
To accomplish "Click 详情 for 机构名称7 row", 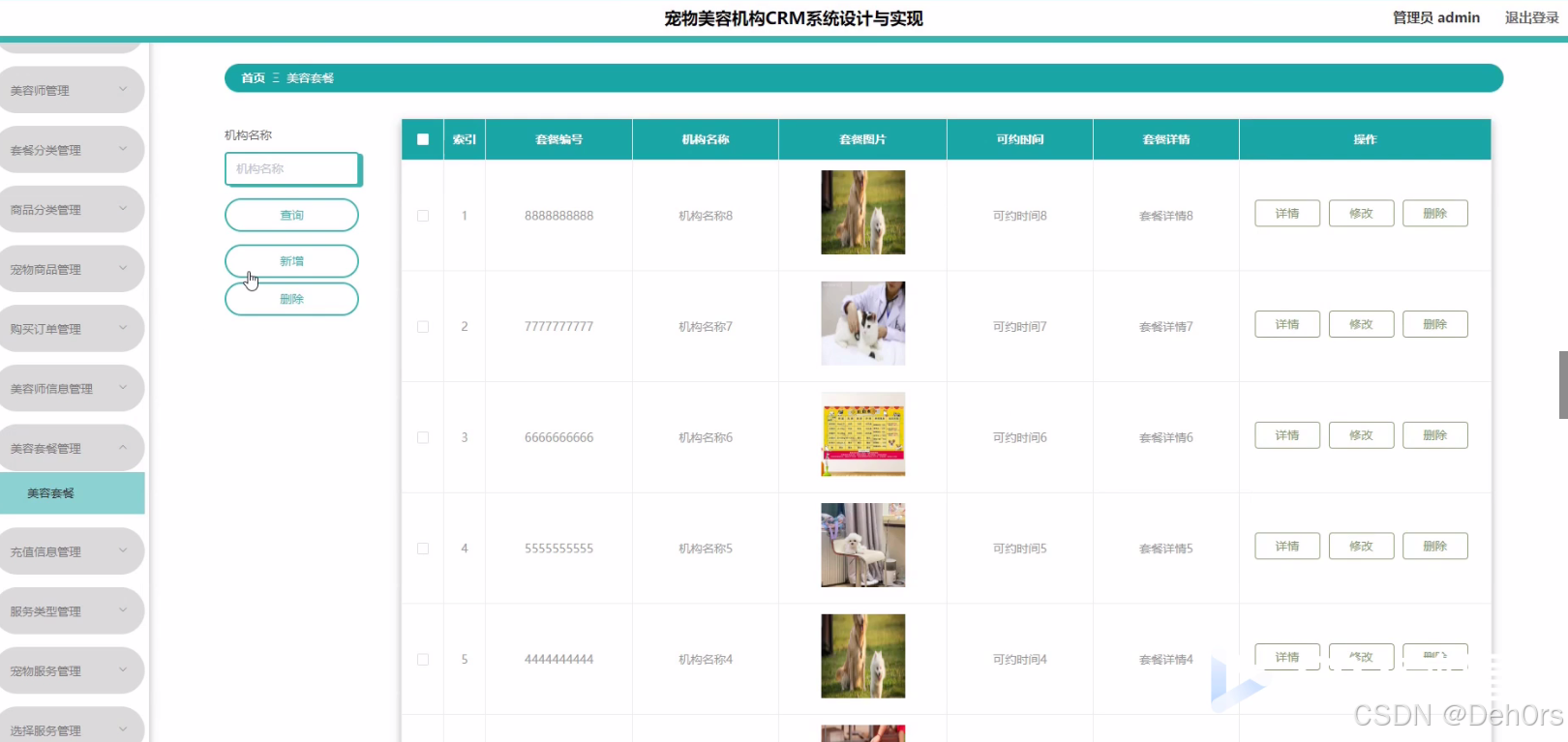I will pos(1287,324).
